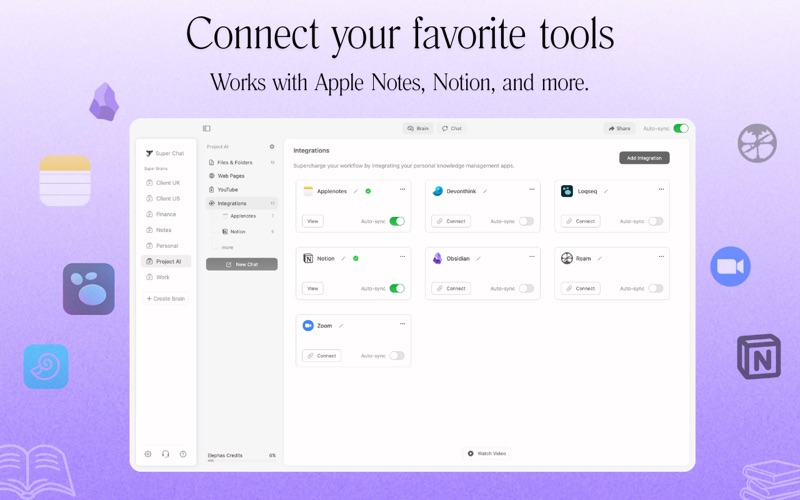800x500 pixels.
Task: Disable Auto-sync on Notion card
Action: coord(397,288)
